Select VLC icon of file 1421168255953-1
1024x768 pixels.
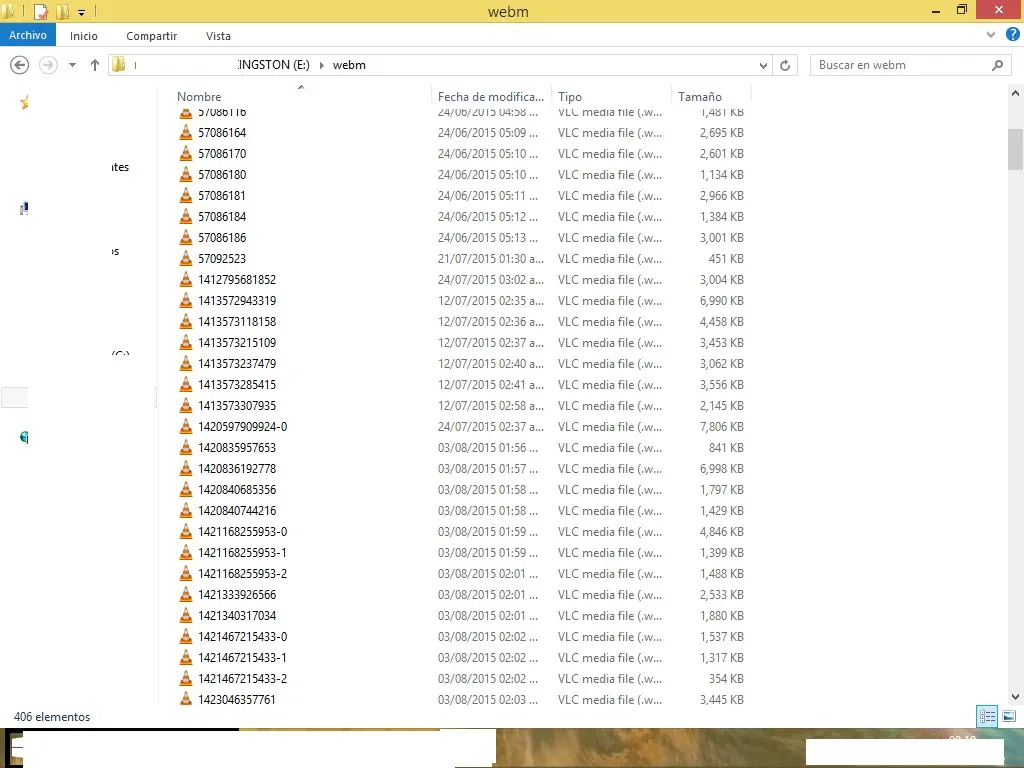click(x=186, y=552)
